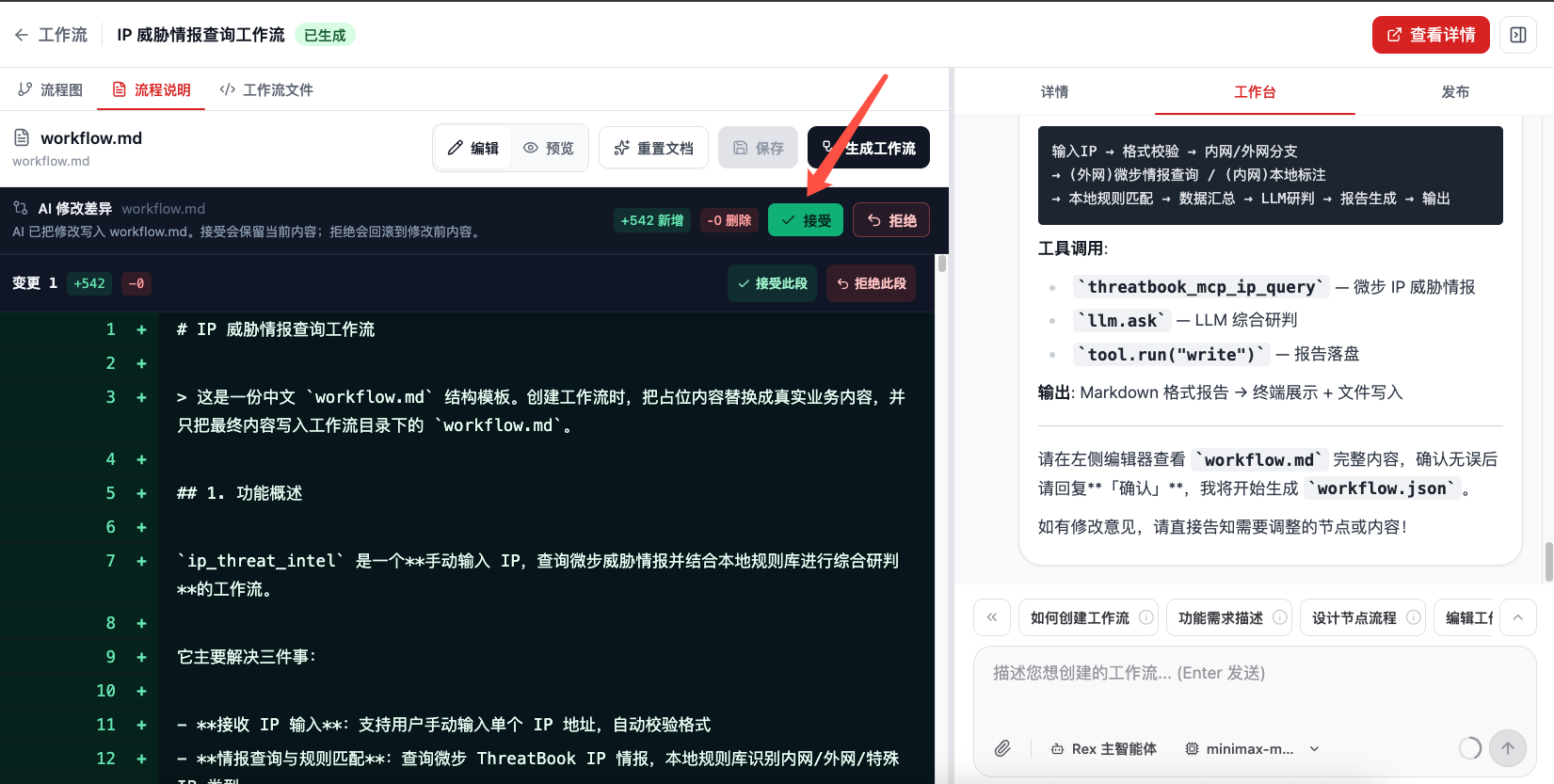Switch to 预览 mode

549,148
